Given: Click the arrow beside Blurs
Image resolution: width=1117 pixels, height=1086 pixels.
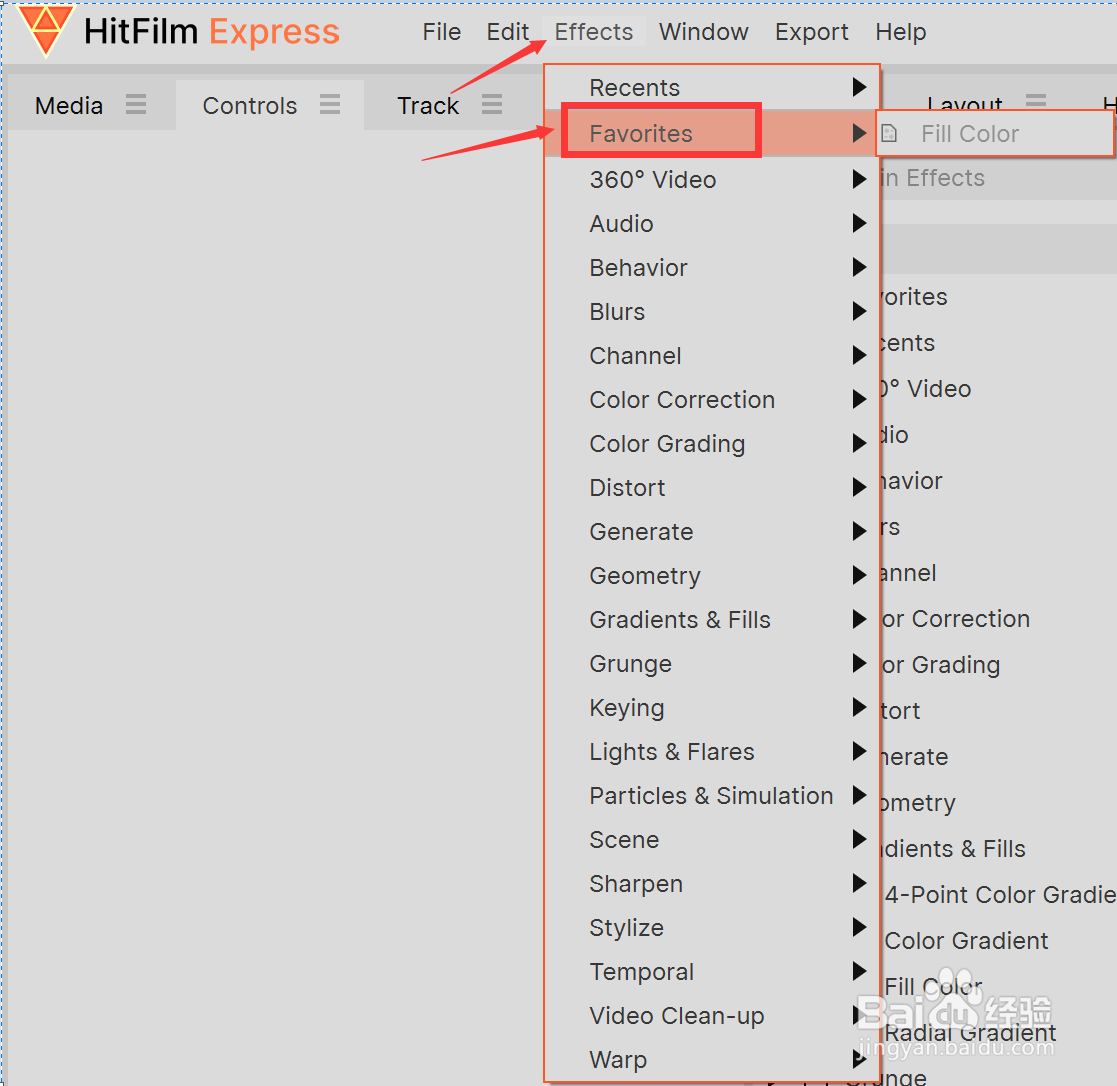Looking at the screenshot, I should (x=859, y=311).
